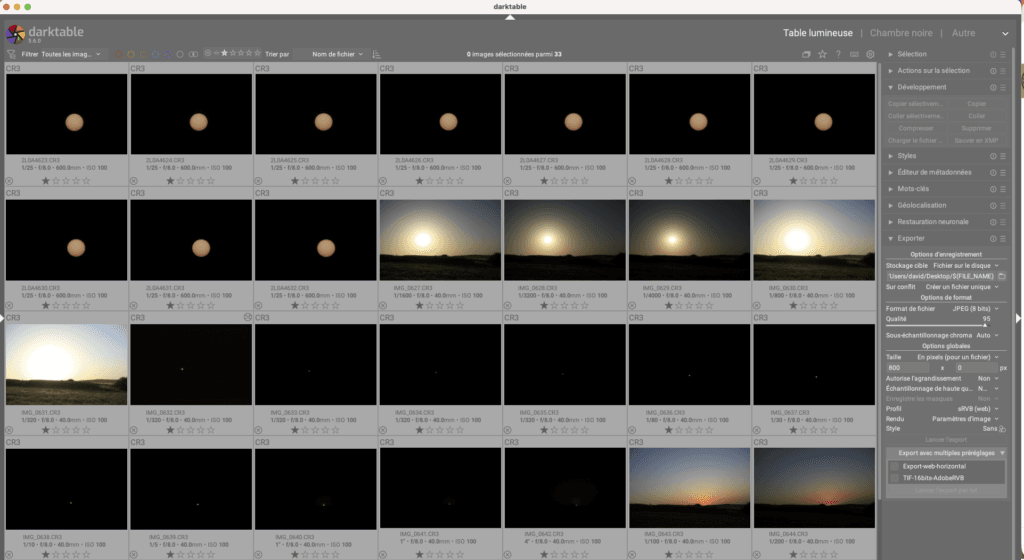The width and height of the screenshot is (1024, 560).
Task: Reset the Exporter module parameters icon
Action: [993, 238]
